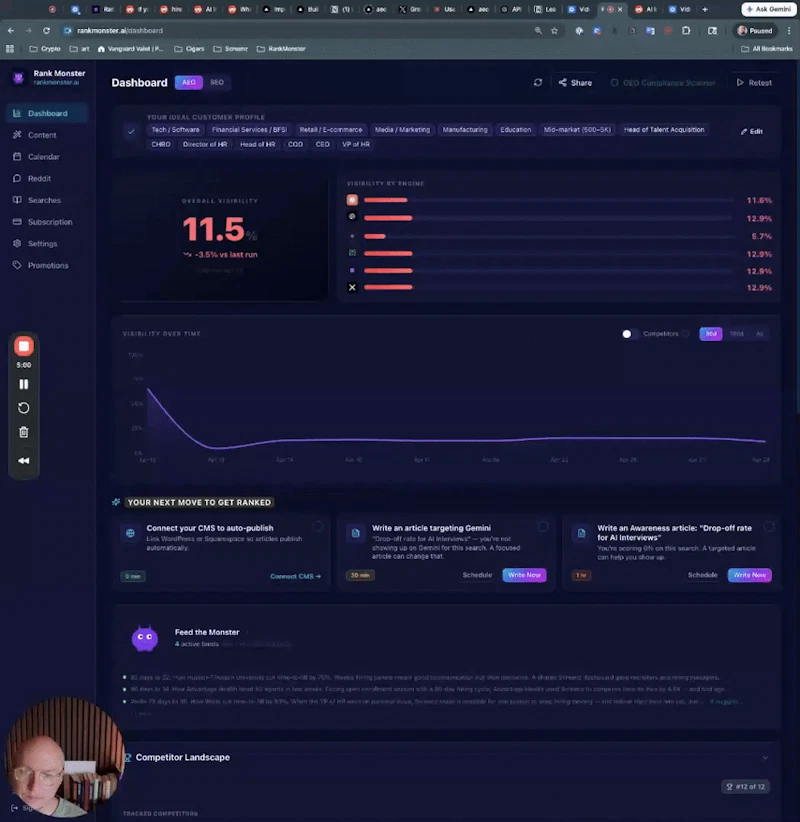800x822 pixels.
Task: Click the Rank Monster logo icon
Action: coord(19,78)
